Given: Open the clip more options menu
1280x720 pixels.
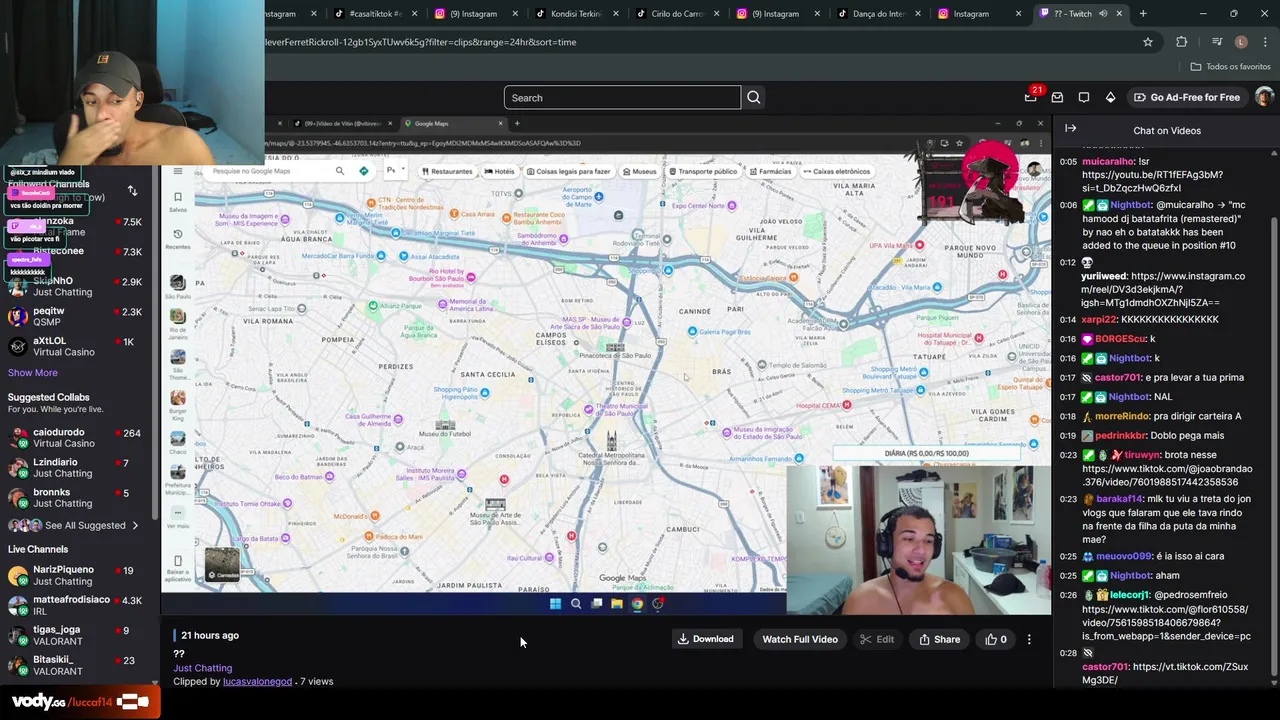Looking at the screenshot, I should pos(1029,639).
